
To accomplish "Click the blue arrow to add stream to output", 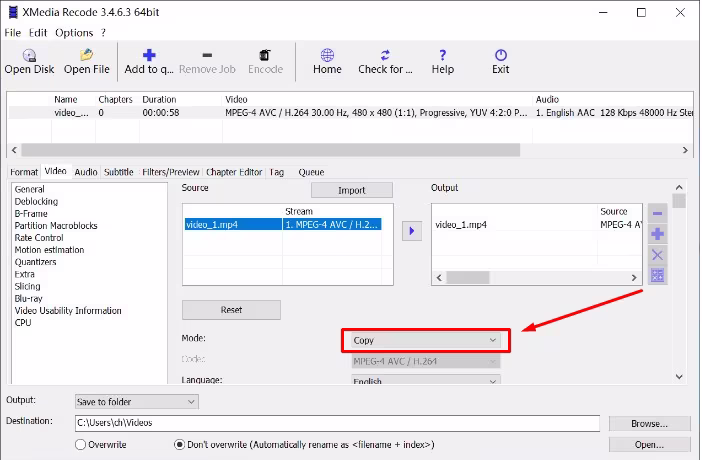I will (412, 231).
